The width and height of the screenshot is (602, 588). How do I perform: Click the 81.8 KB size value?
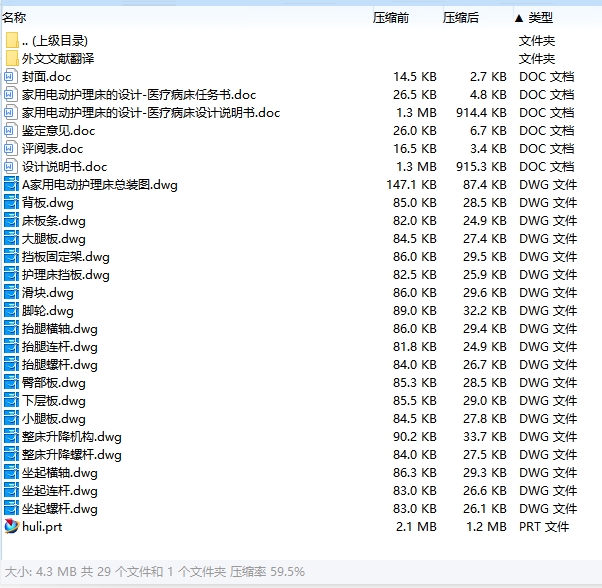point(415,347)
